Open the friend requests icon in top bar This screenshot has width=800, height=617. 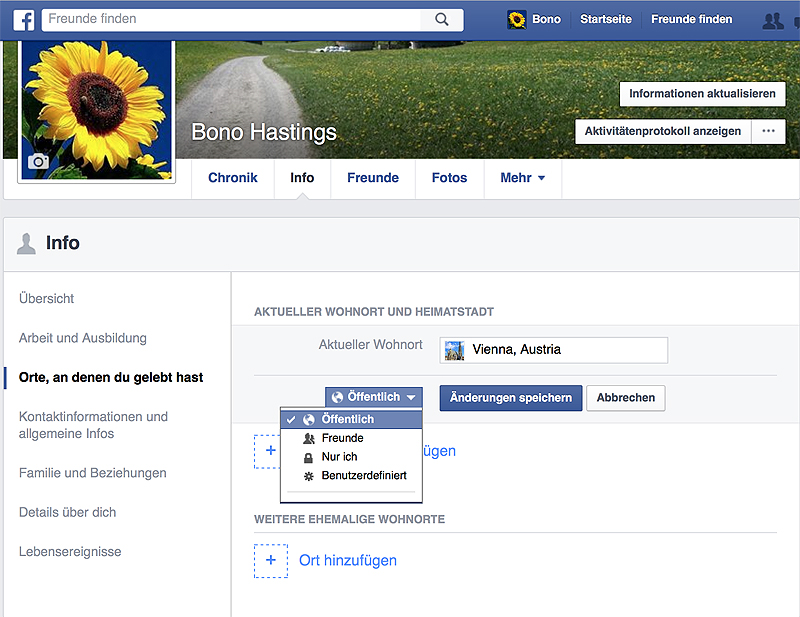tap(773, 20)
